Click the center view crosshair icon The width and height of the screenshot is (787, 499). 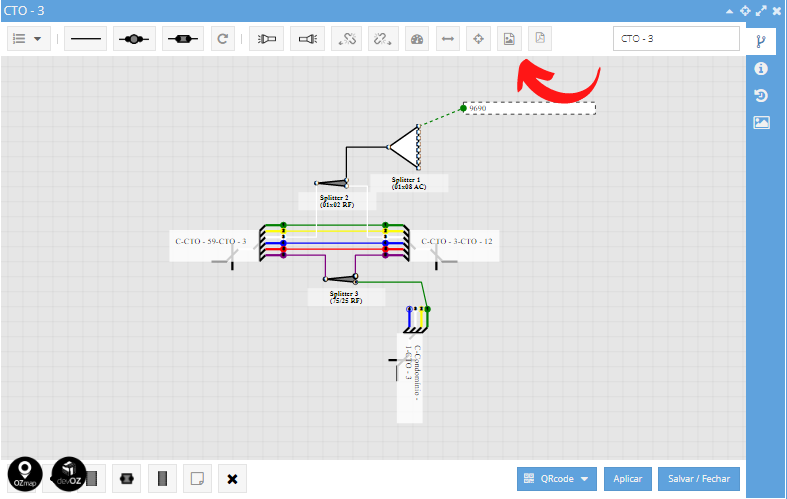[478, 39]
